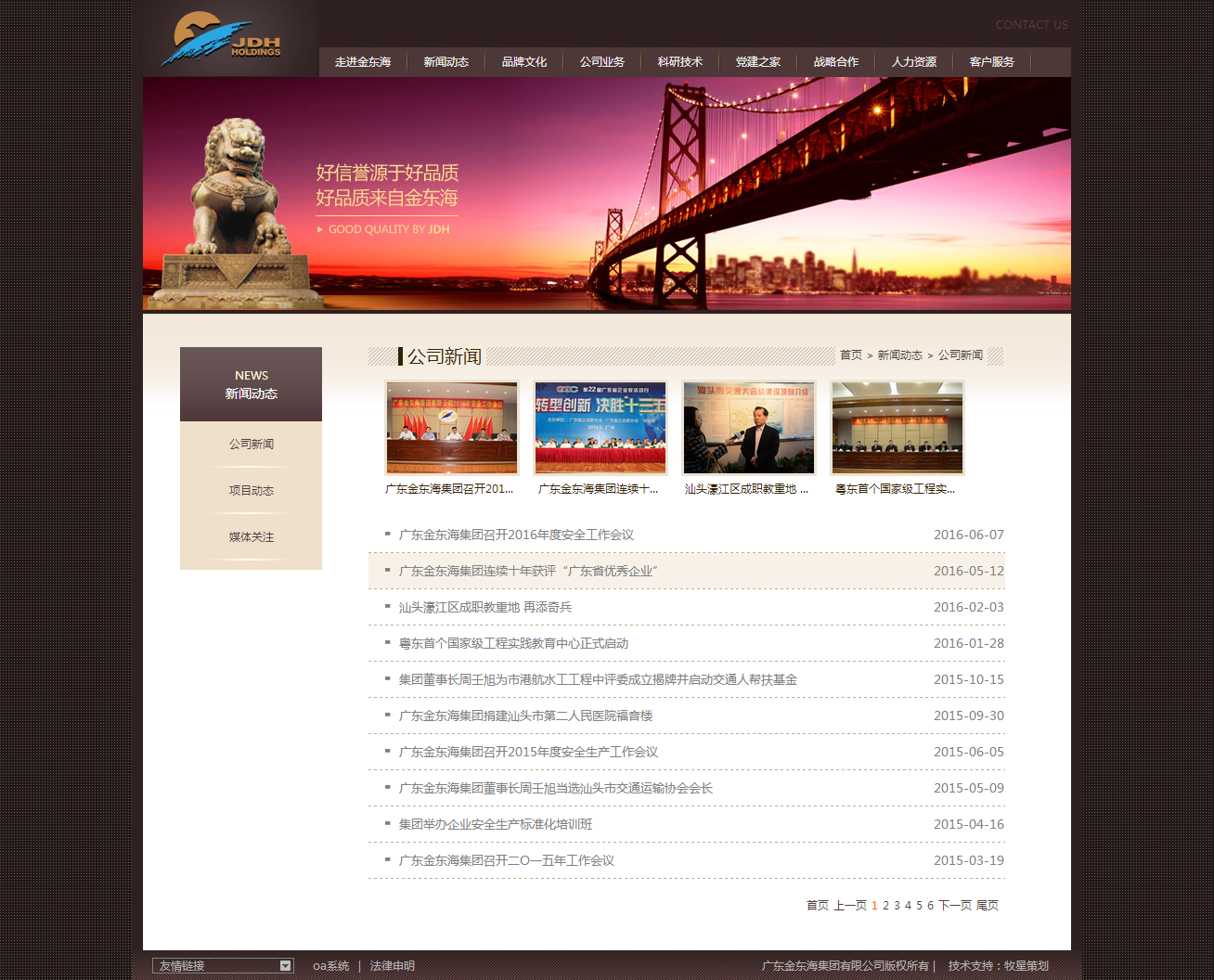Click the CONTACT US link
The image size is (1214, 980).
1031,25
